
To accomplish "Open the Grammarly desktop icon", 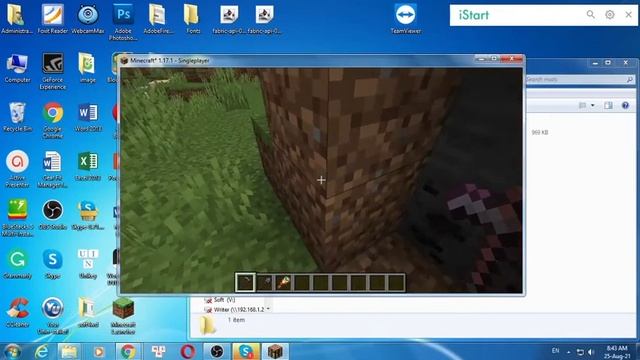I will click(x=18, y=264).
